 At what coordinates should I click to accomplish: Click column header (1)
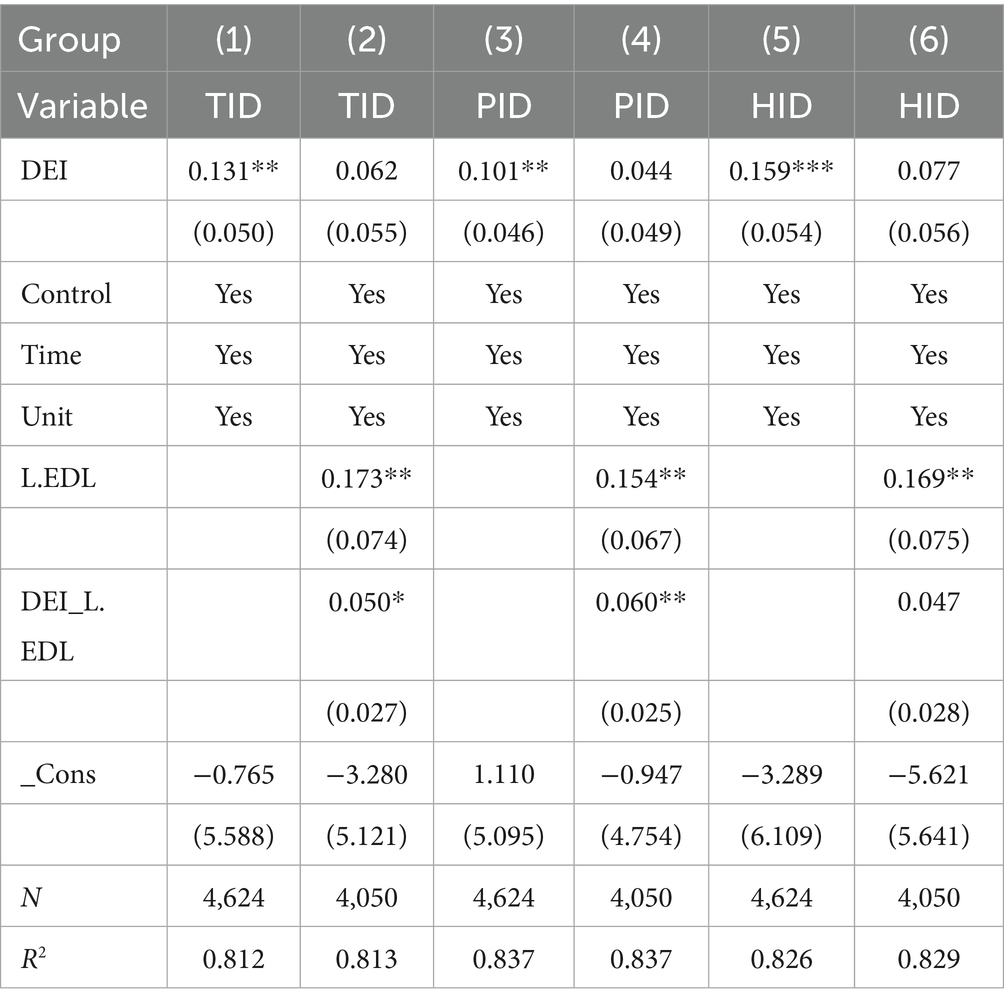click(233, 40)
